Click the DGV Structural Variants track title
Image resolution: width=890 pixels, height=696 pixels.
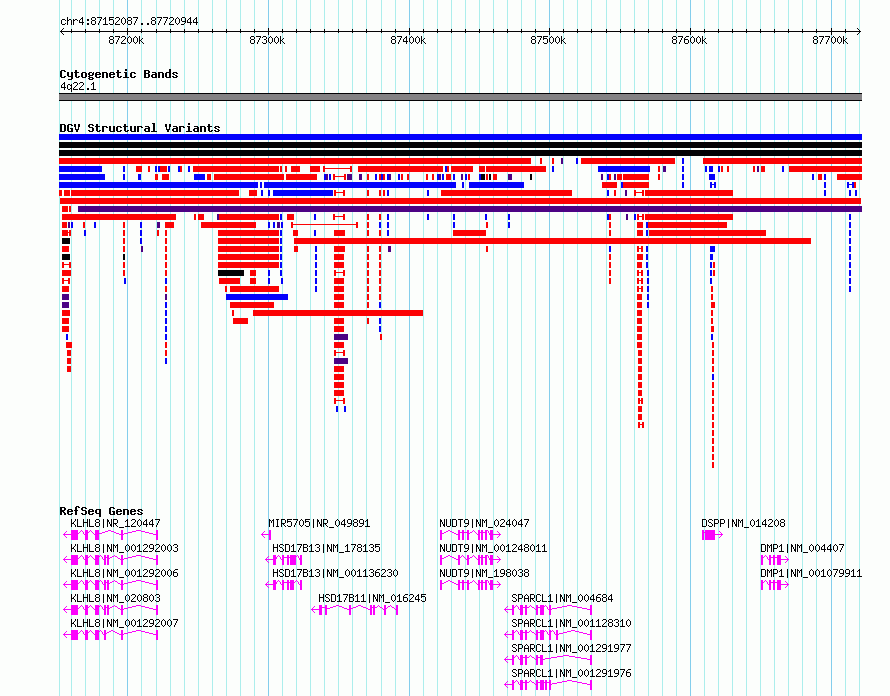[140, 128]
